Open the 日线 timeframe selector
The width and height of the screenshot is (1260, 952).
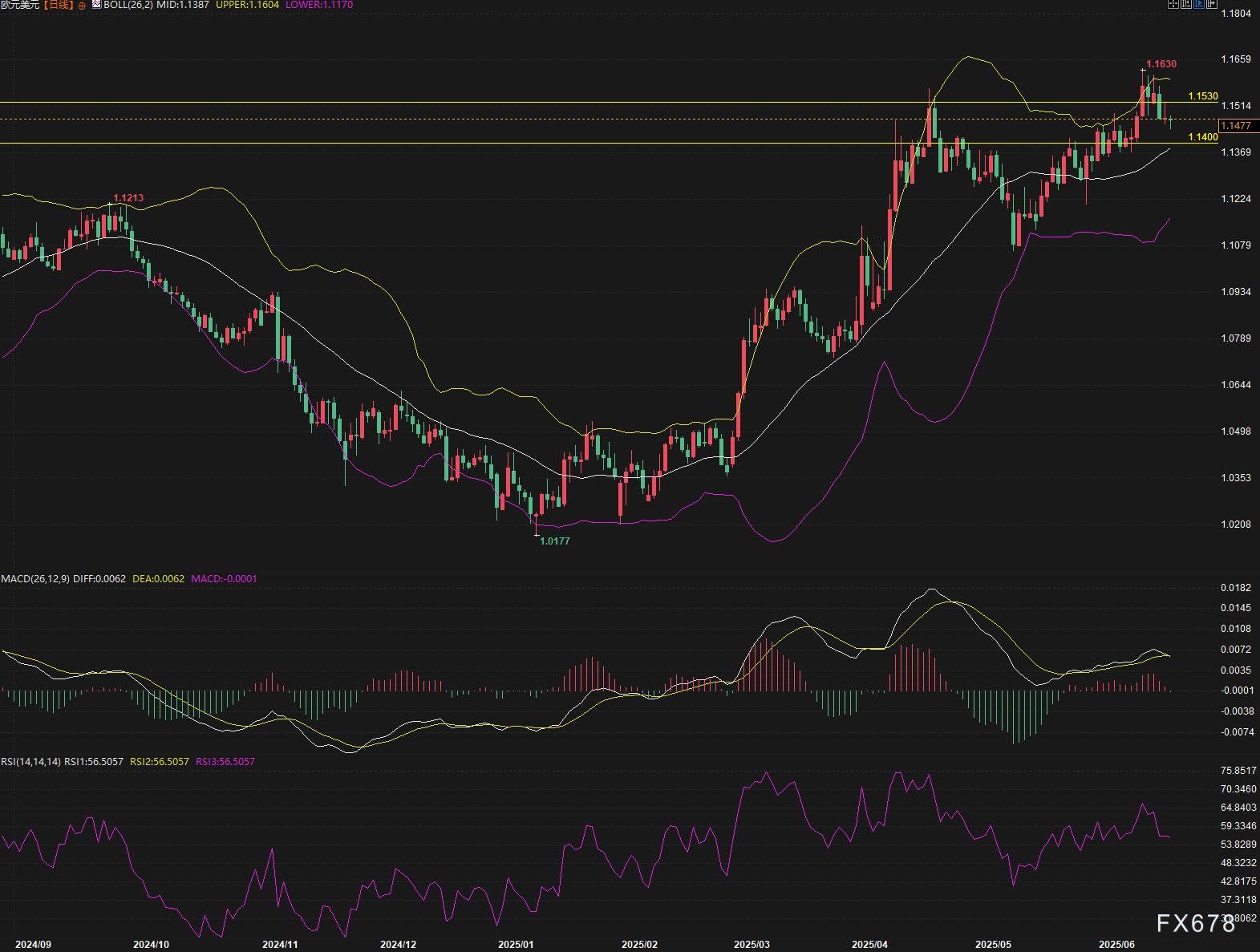pyautogui.click(x=59, y=5)
